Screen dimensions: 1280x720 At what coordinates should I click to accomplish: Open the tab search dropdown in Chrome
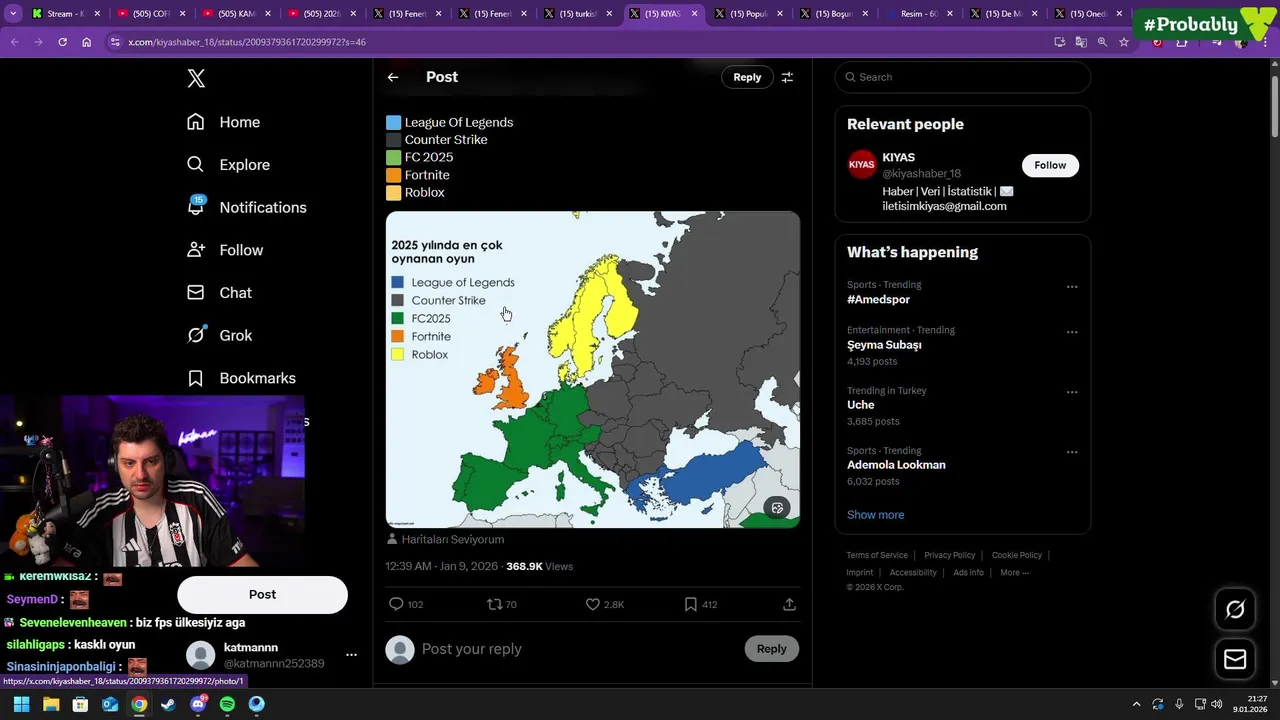click(x=13, y=14)
